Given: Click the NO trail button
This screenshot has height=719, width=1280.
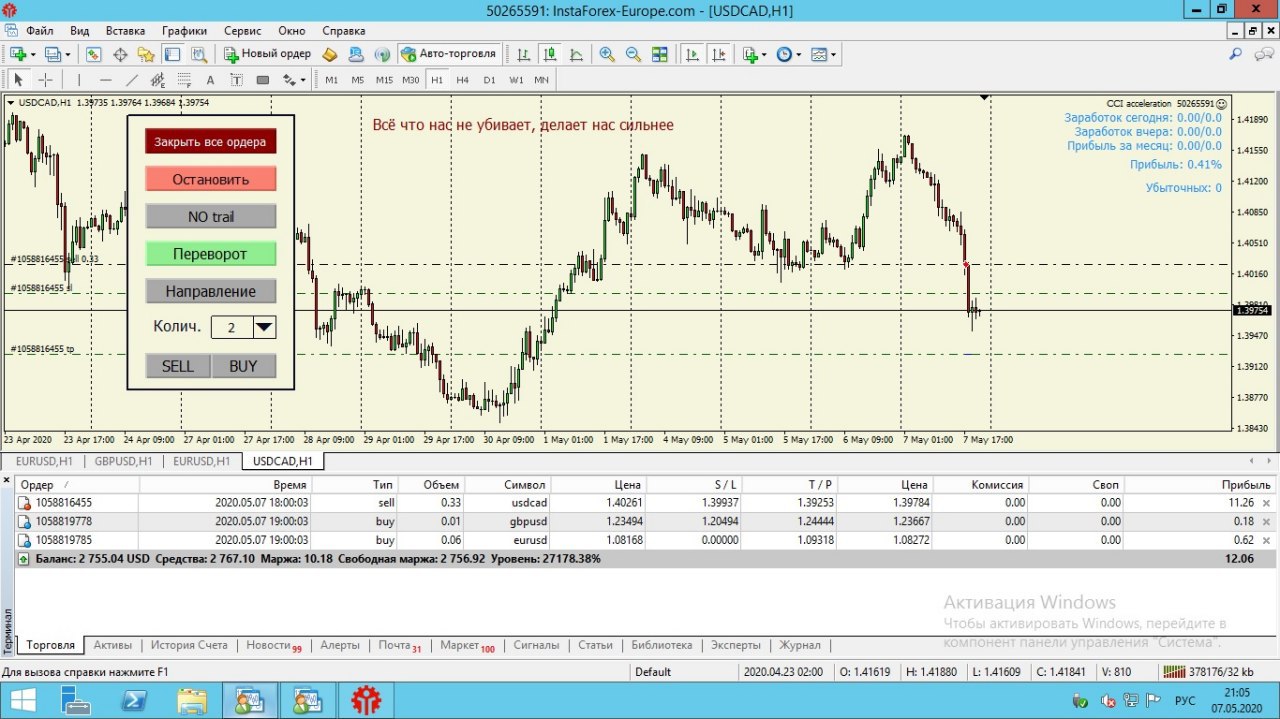Looking at the screenshot, I should coord(210,216).
